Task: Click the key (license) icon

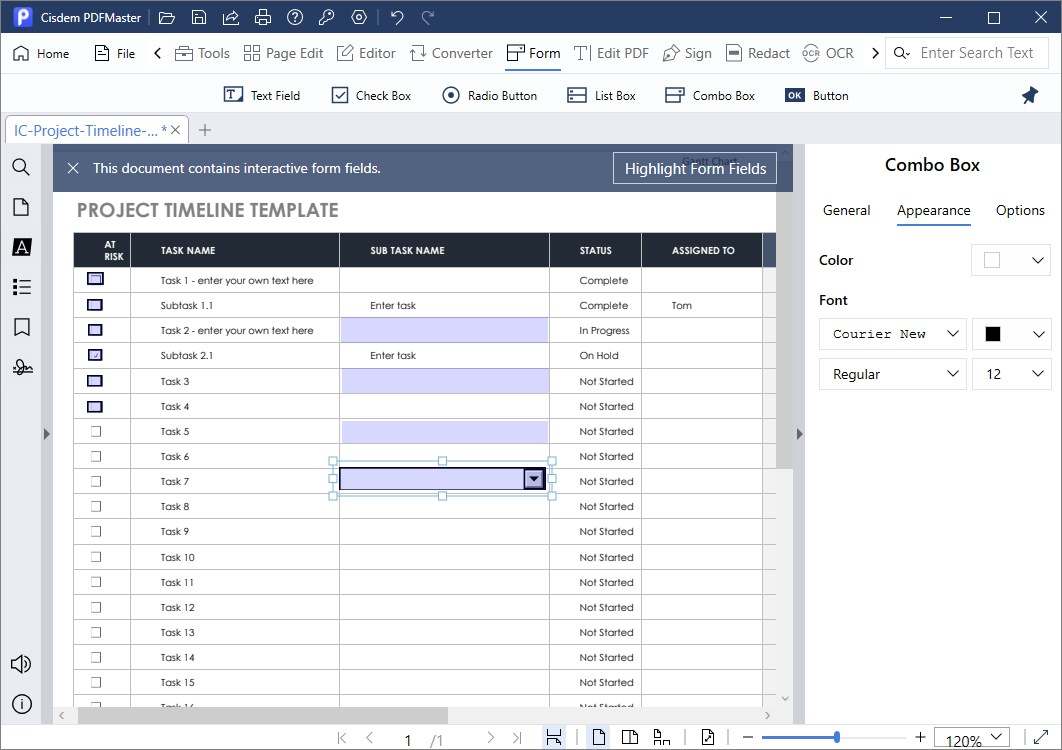Action: coord(326,18)
